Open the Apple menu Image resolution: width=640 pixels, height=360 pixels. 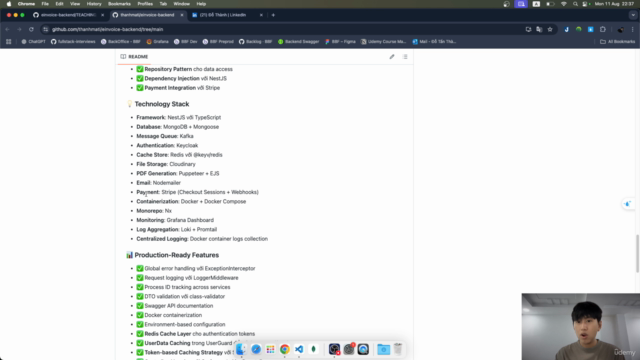coord(9,4)
